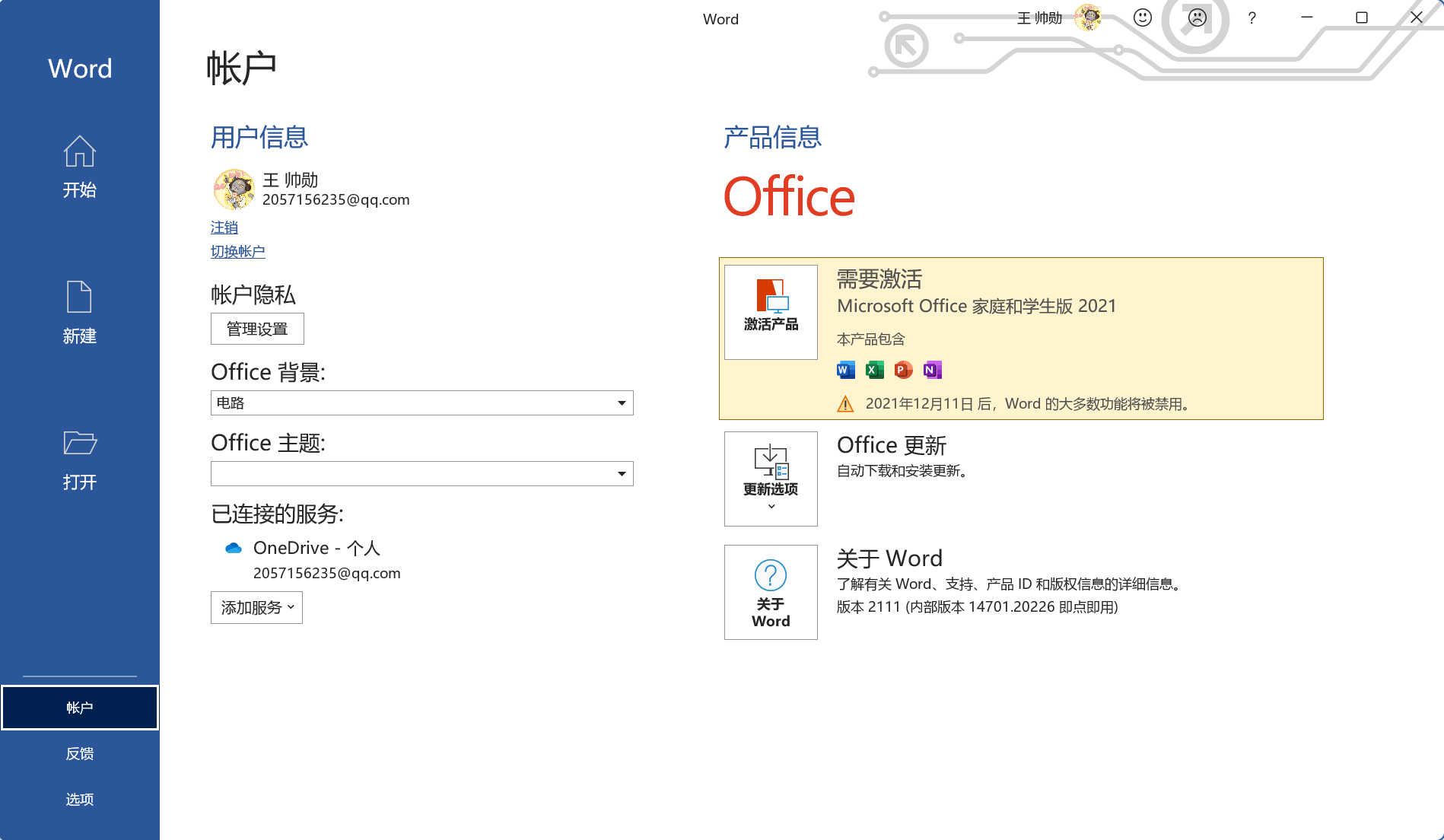Click the 版本 2111 version text
The height and width of the screenshot is (840, 1444).
[x=978, y=606]
